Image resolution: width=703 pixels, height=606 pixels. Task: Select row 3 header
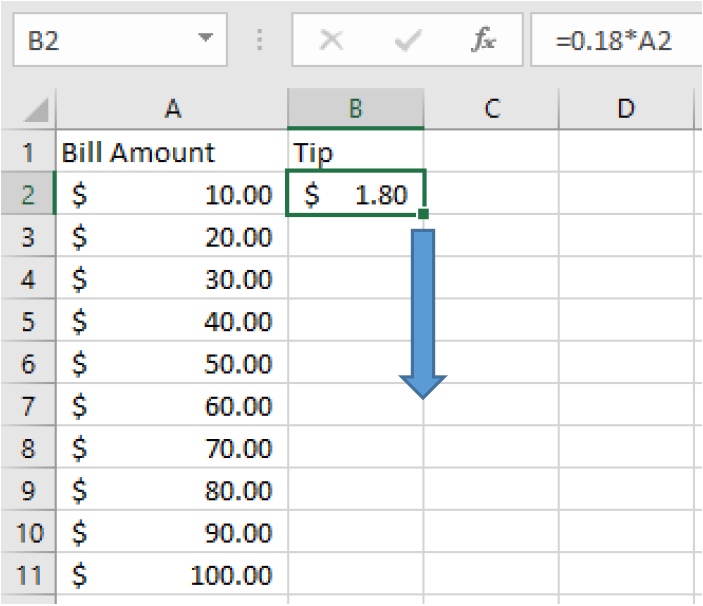[28, 236]
